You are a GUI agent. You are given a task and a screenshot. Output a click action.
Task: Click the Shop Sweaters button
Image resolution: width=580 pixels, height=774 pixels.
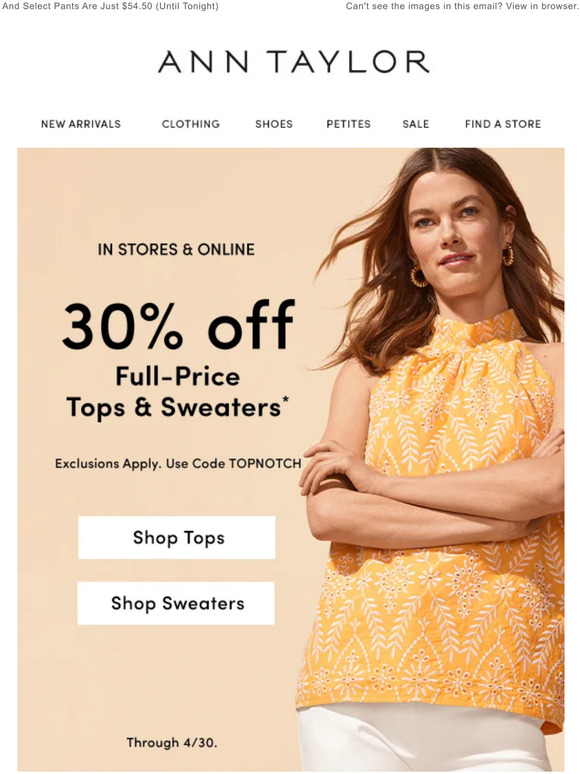point(176,603)
